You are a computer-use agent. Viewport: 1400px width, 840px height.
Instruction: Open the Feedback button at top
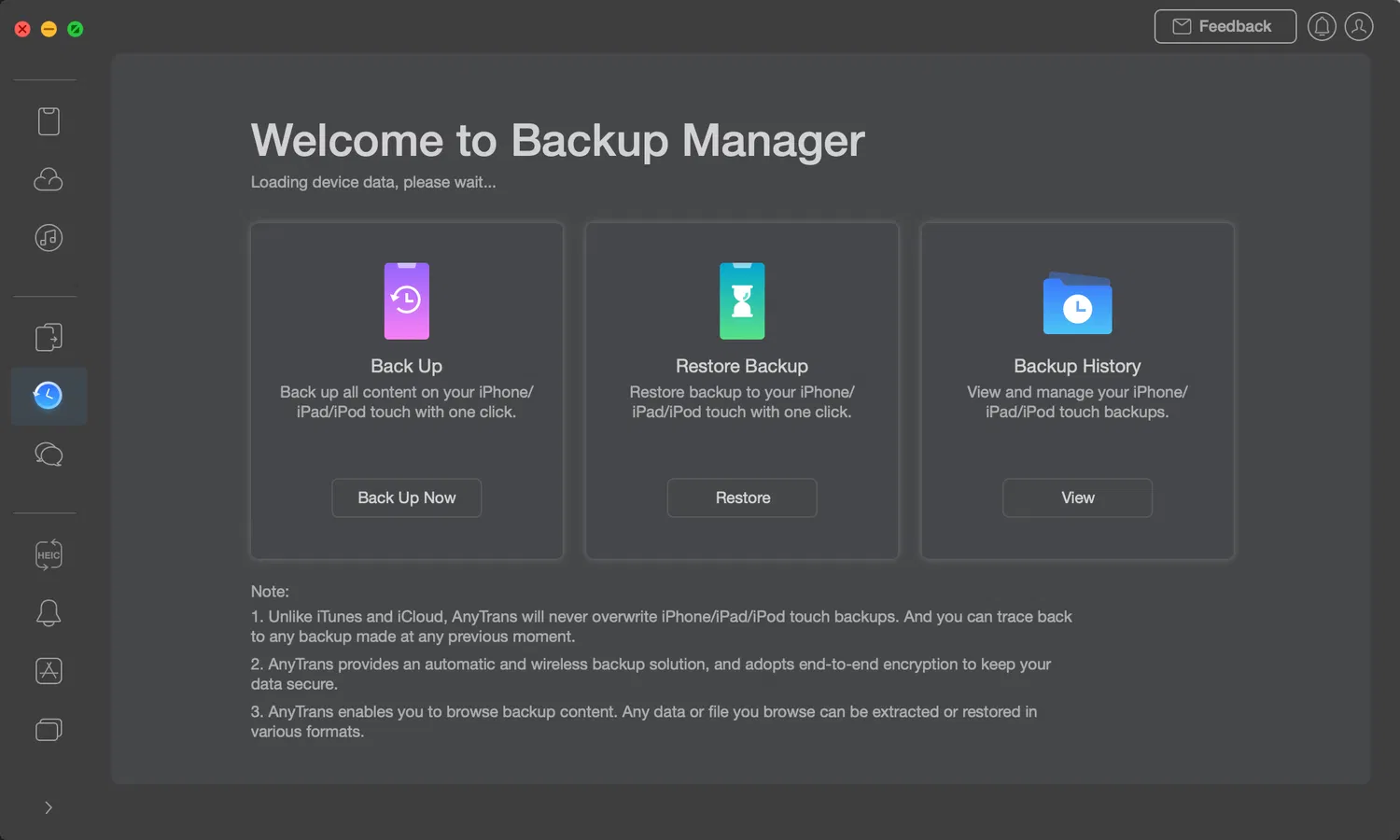pos(1225,26)
